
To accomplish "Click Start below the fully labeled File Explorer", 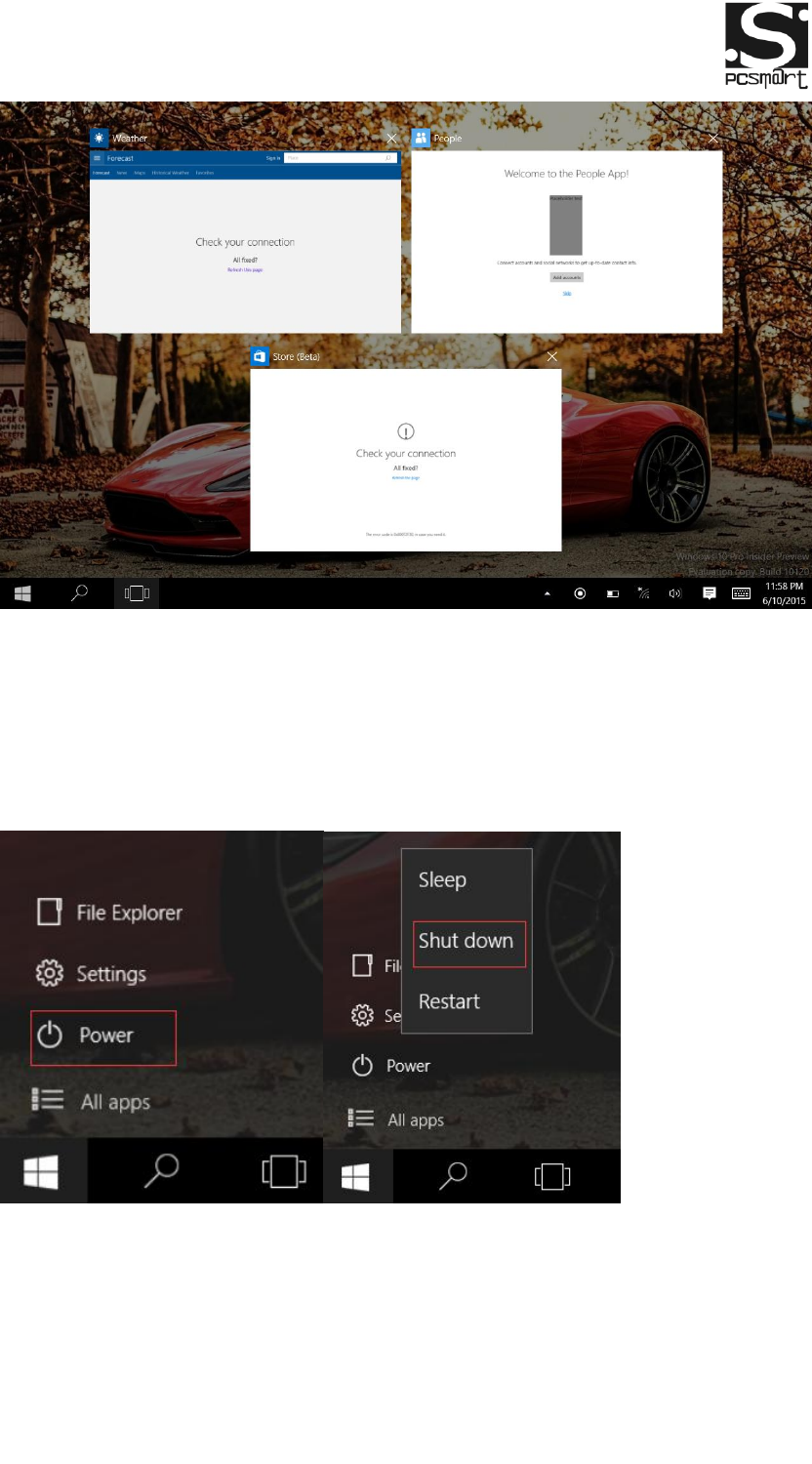I will [42, 1171].
